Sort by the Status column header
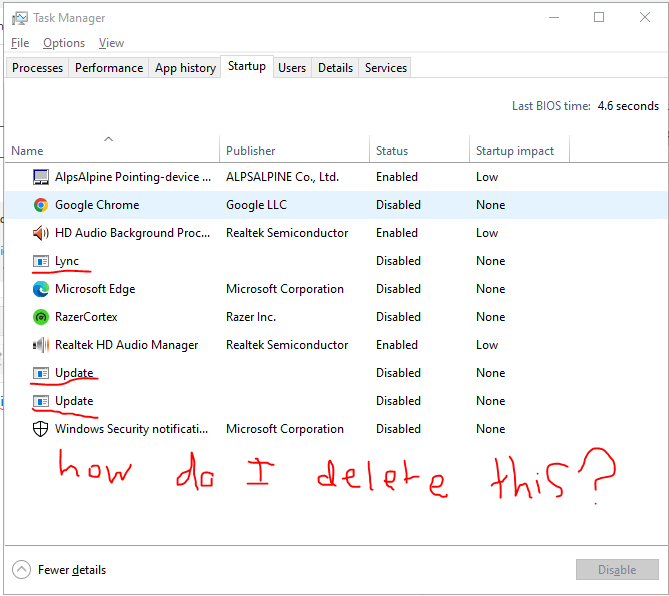Screen dimensions: 669x596 tap(419, 149)
